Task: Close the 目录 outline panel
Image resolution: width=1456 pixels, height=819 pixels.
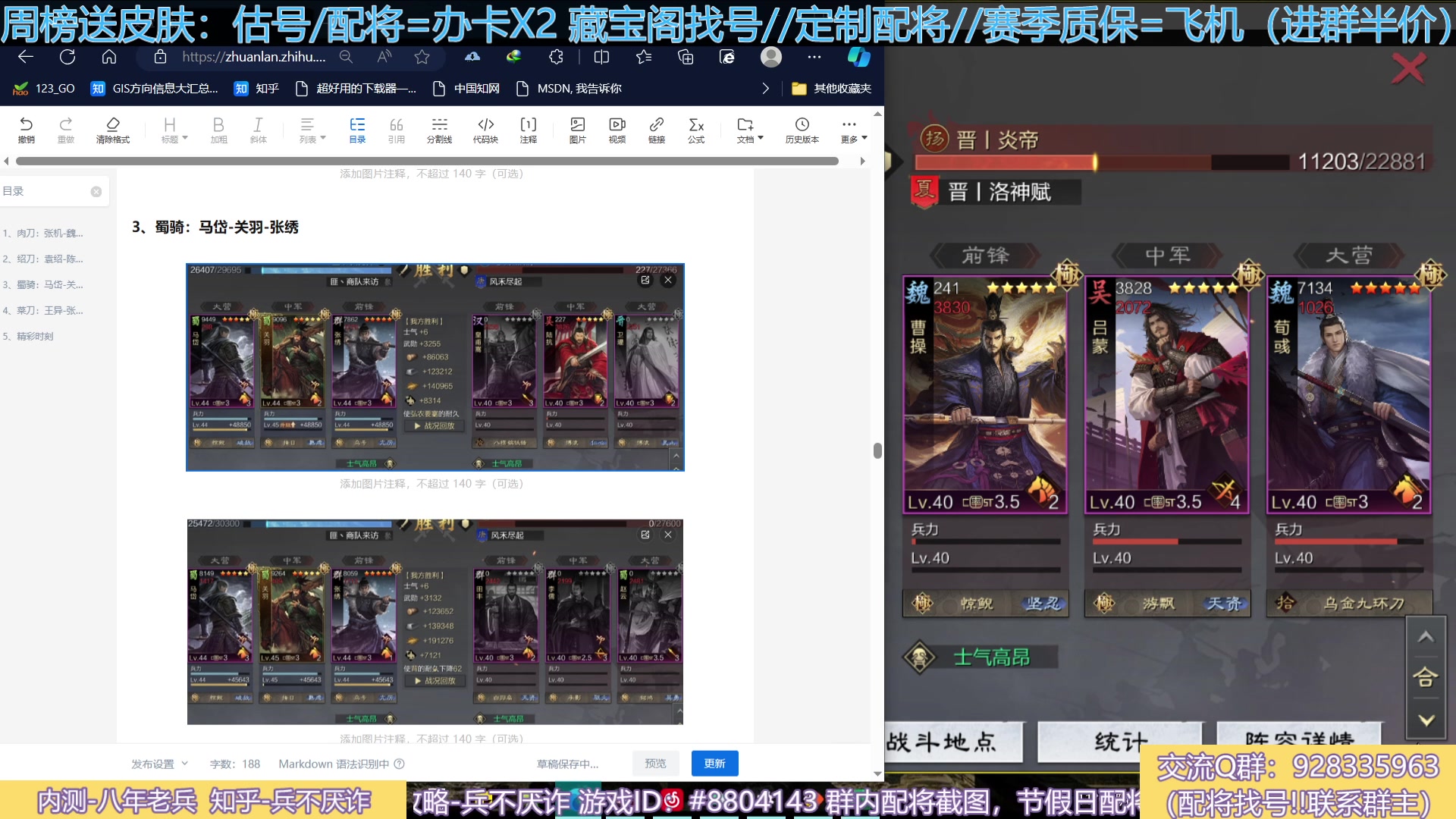Action: point(96,192)
